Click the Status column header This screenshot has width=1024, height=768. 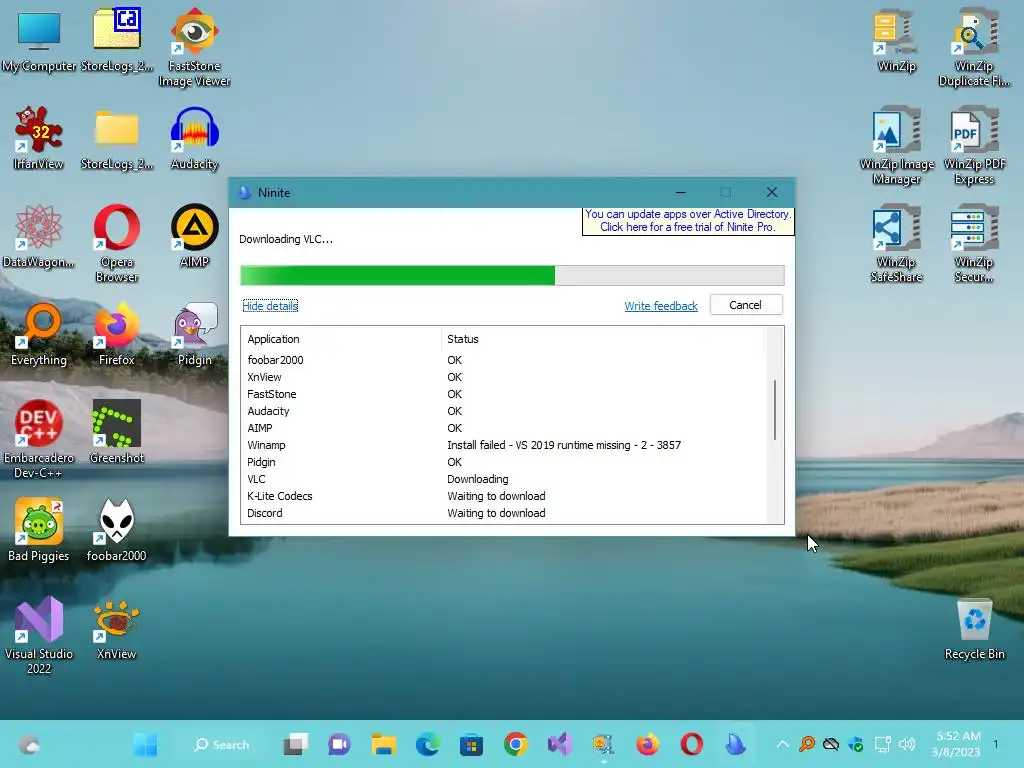(x=603, y=339)
